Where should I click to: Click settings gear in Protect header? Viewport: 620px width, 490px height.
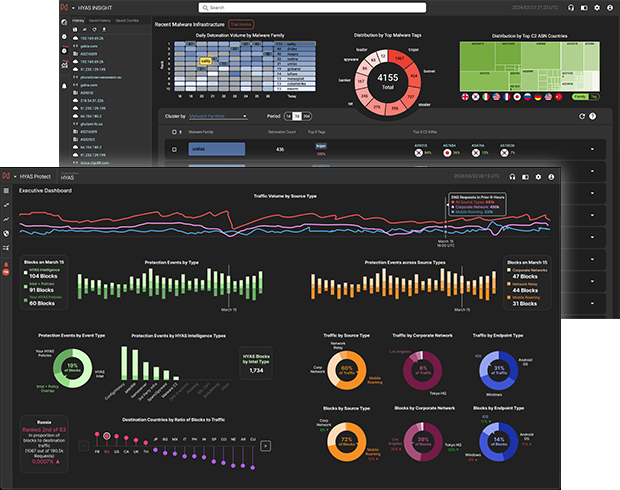538,177
